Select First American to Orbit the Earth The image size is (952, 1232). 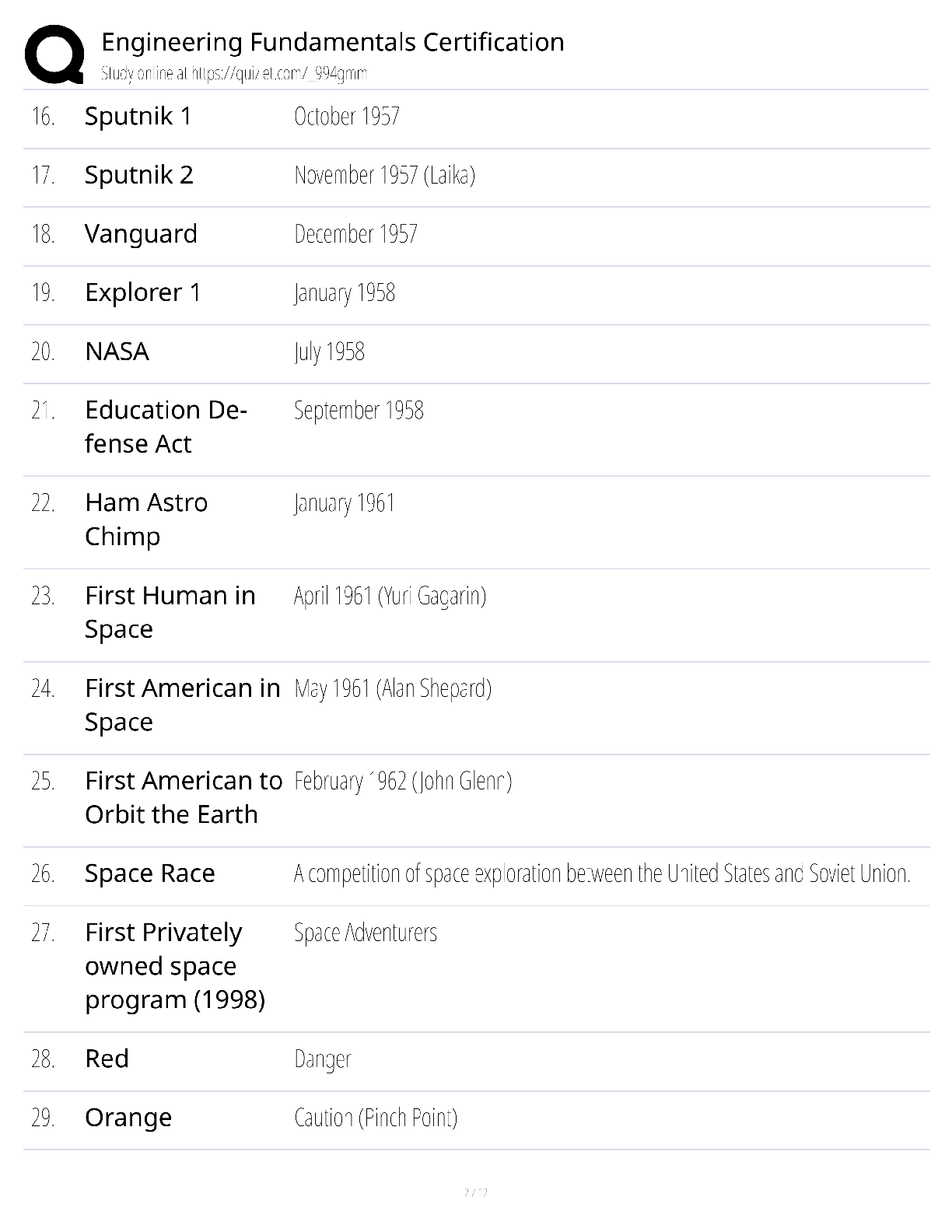pos(184,797)
